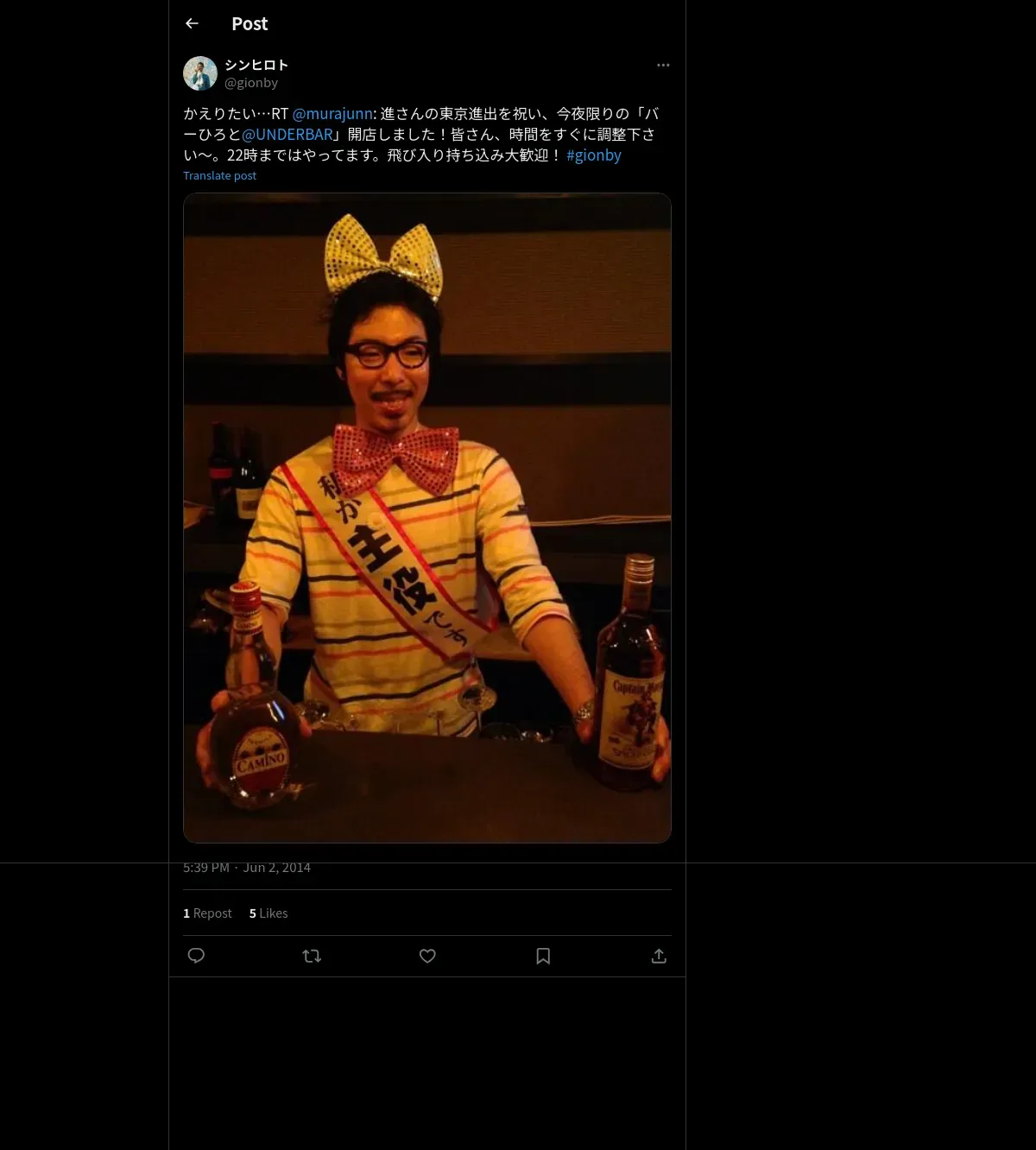Open the three-dot more options menu
1036x1150 pixels.
(663, 65)
